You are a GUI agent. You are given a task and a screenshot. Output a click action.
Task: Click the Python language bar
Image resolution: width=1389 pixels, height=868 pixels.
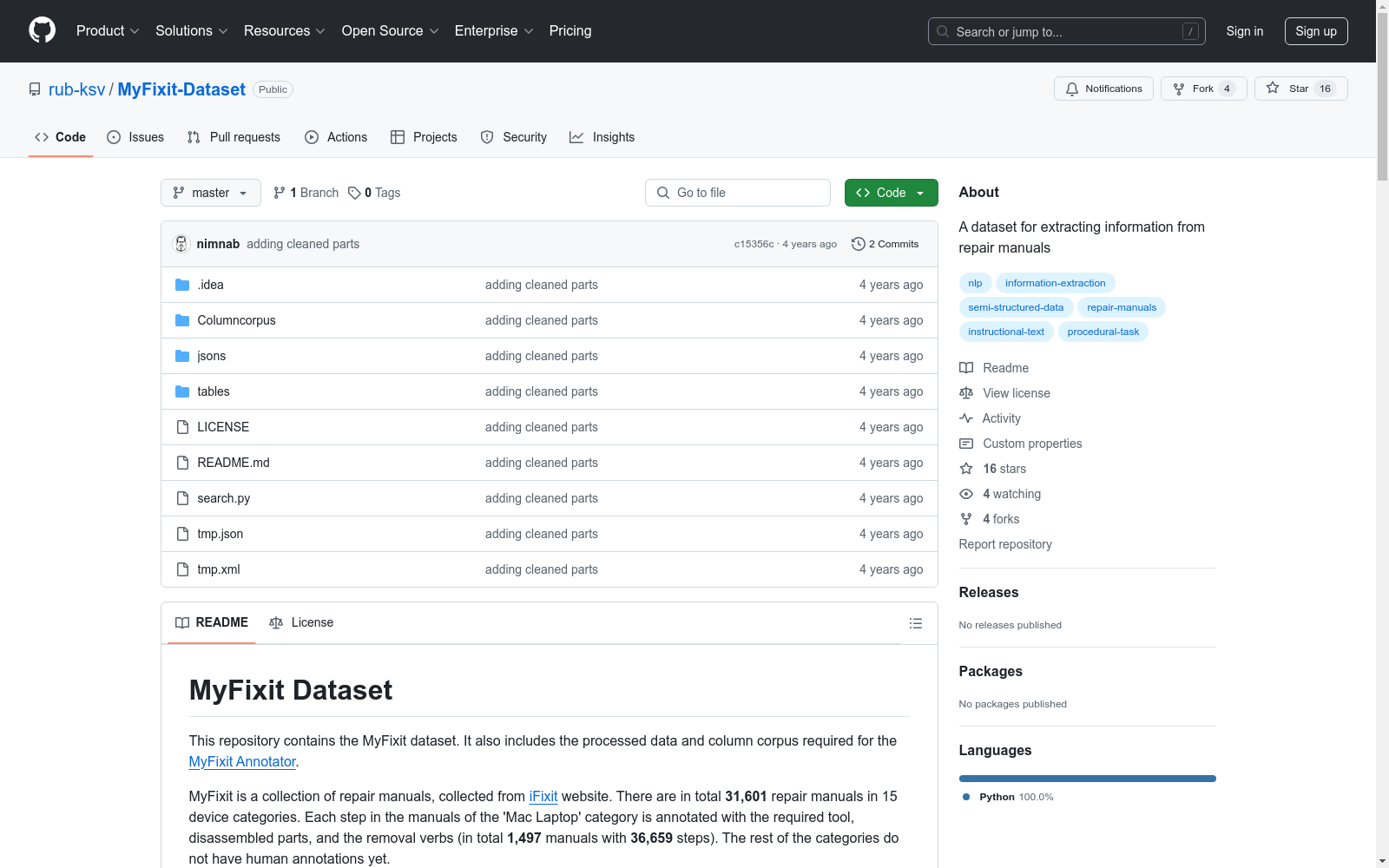point(1087,779)
